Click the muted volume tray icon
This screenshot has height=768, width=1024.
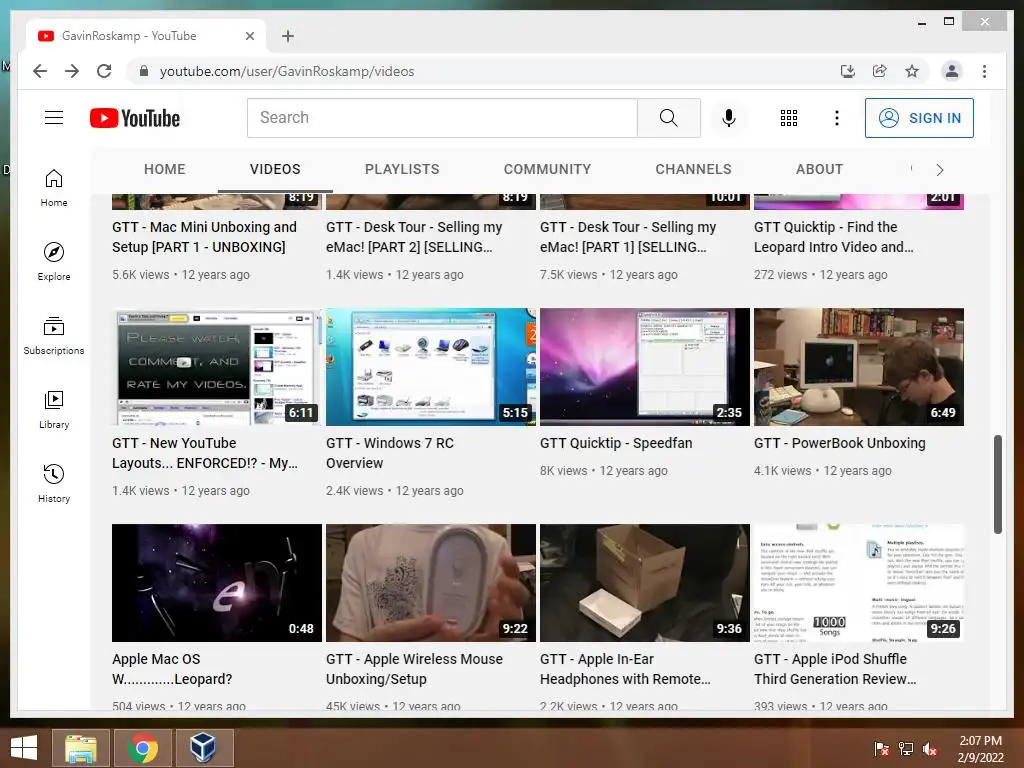pos(930,749)
